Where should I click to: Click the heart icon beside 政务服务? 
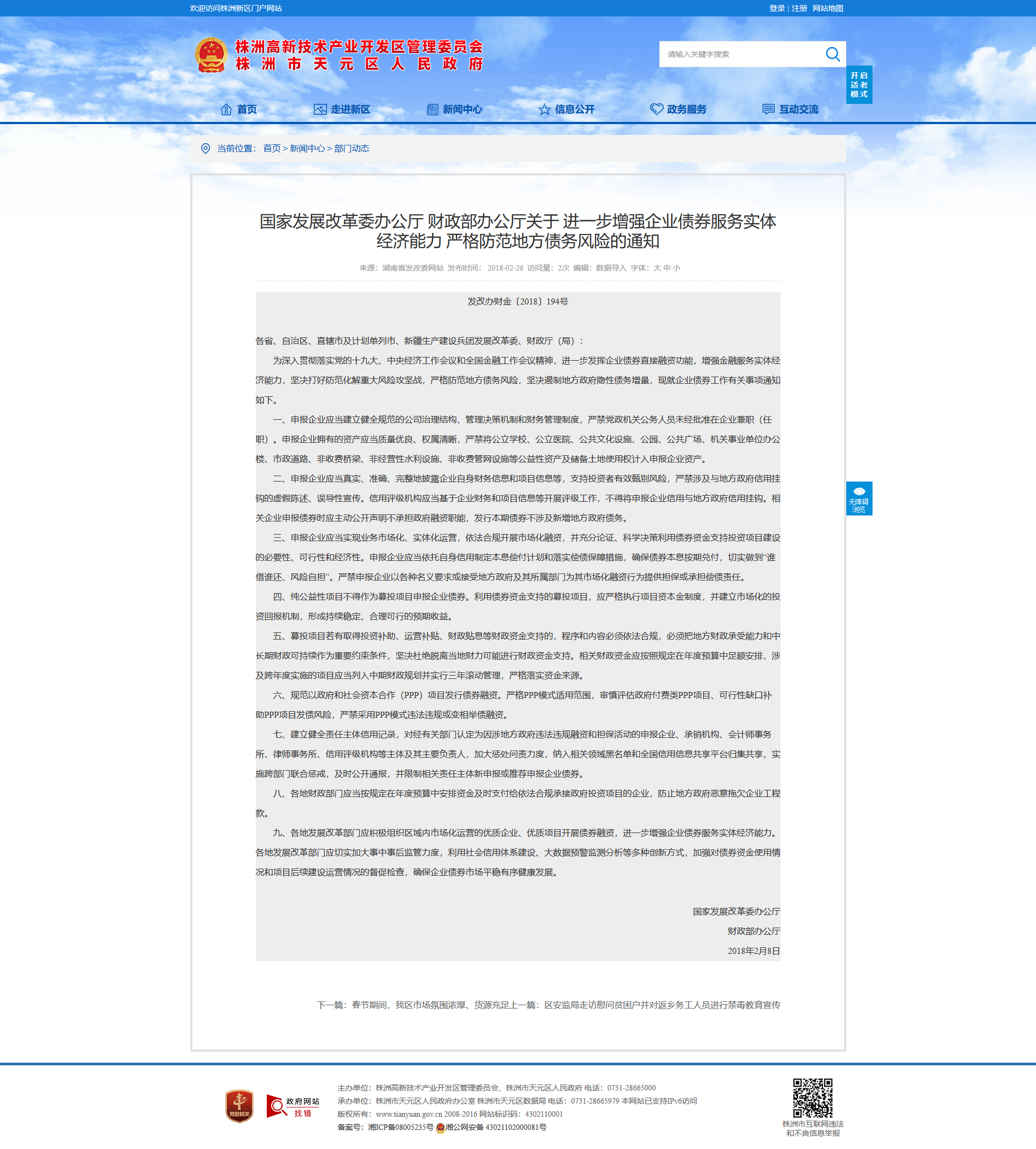[x=657, y=109]
